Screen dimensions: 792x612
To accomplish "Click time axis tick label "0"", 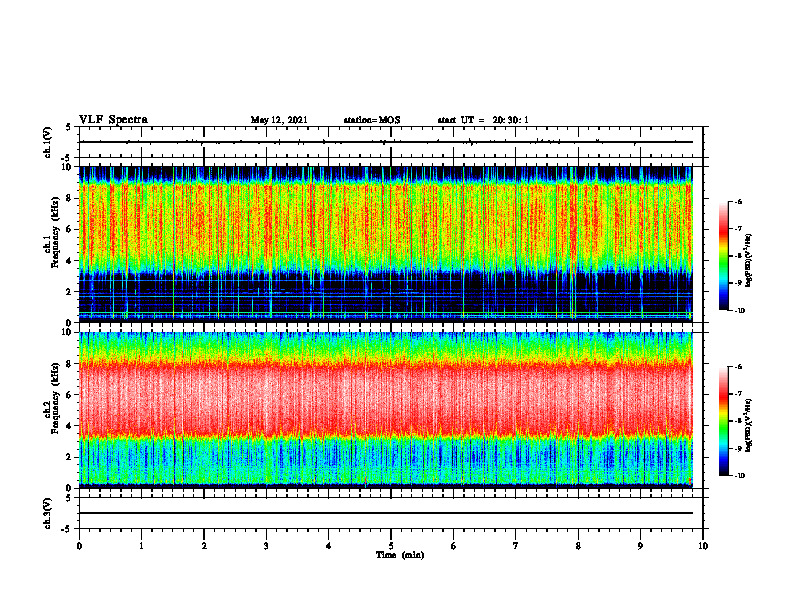I will coord(79,546).
